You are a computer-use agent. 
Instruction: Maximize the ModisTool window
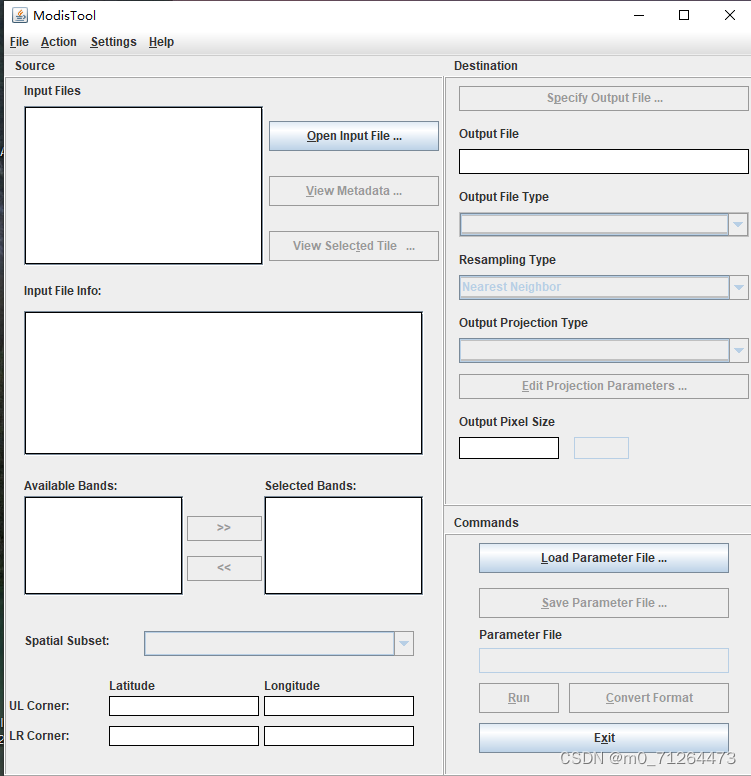tap(684, 15)
